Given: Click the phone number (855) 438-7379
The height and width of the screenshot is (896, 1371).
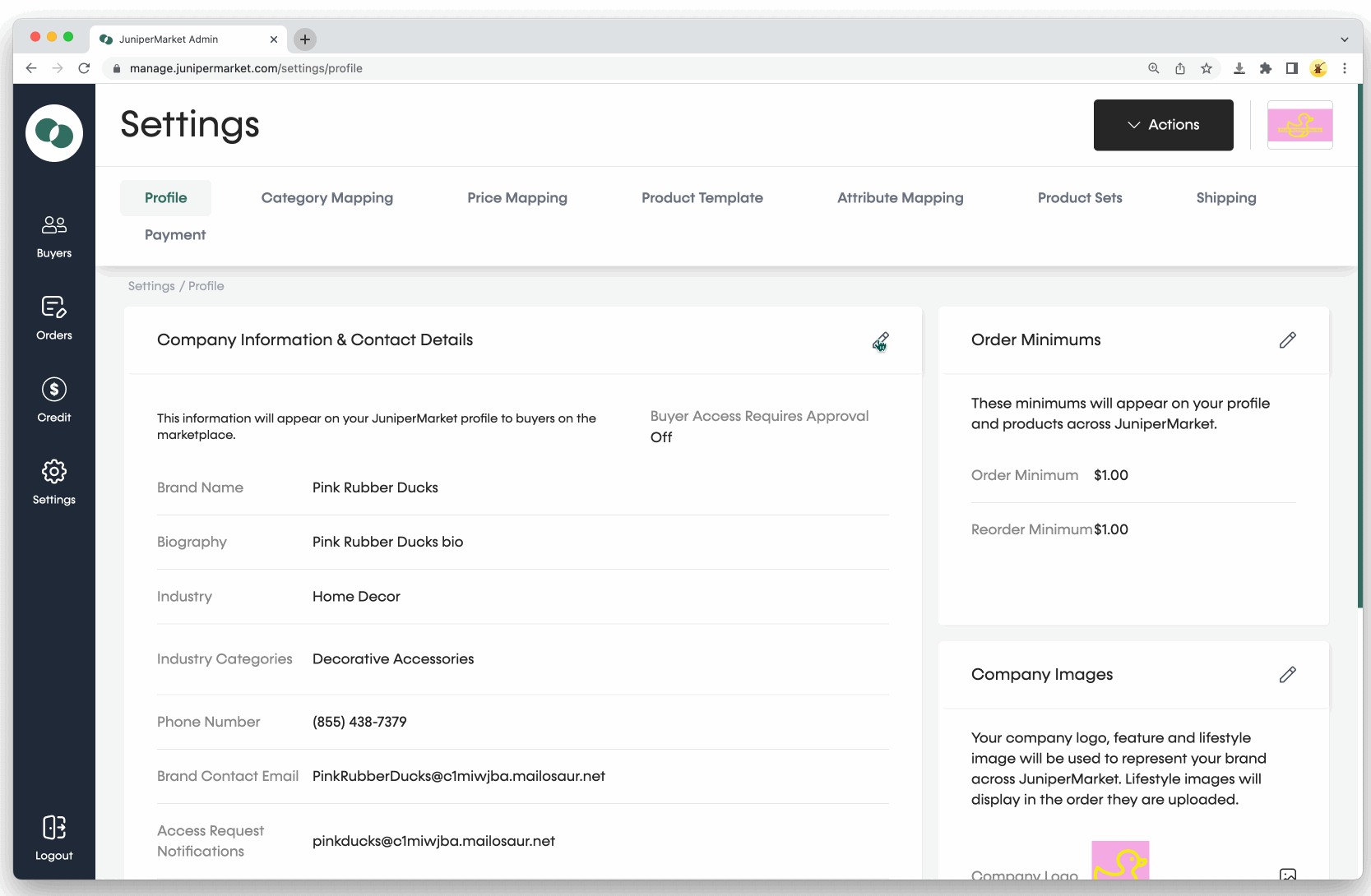Looking at the screenshot, I should (x=359, y=722).
